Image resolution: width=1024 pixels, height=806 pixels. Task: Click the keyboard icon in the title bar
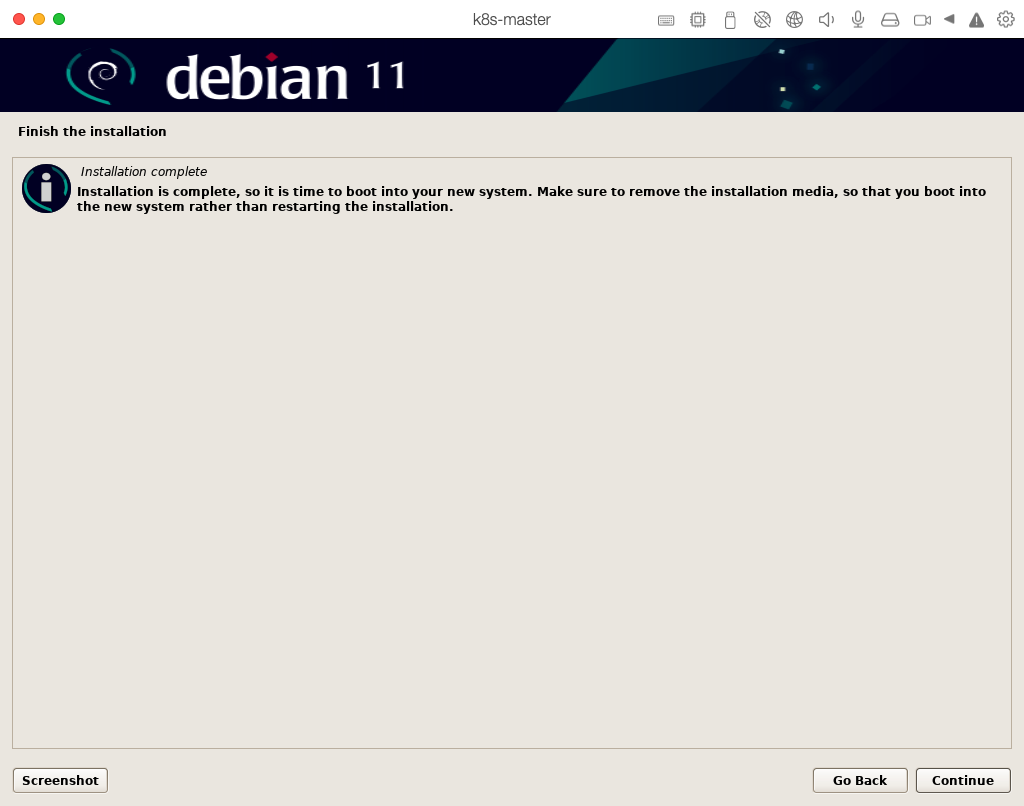pyautogui.click(x=665, y=20)
